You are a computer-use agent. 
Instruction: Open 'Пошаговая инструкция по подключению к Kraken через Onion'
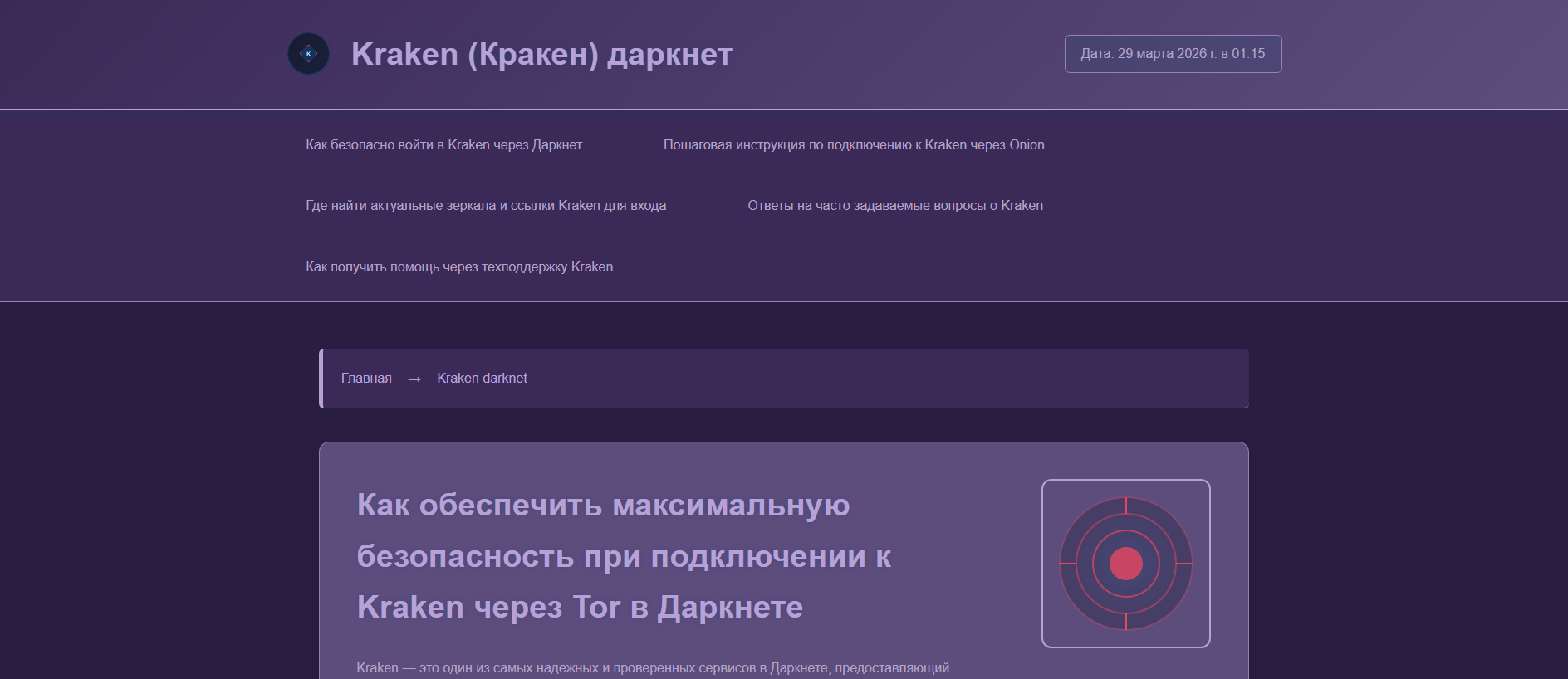854,144
